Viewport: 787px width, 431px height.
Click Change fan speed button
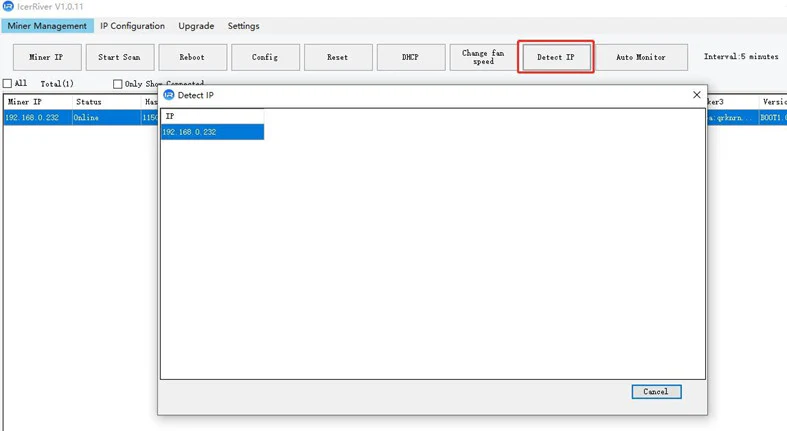point(483,57)
